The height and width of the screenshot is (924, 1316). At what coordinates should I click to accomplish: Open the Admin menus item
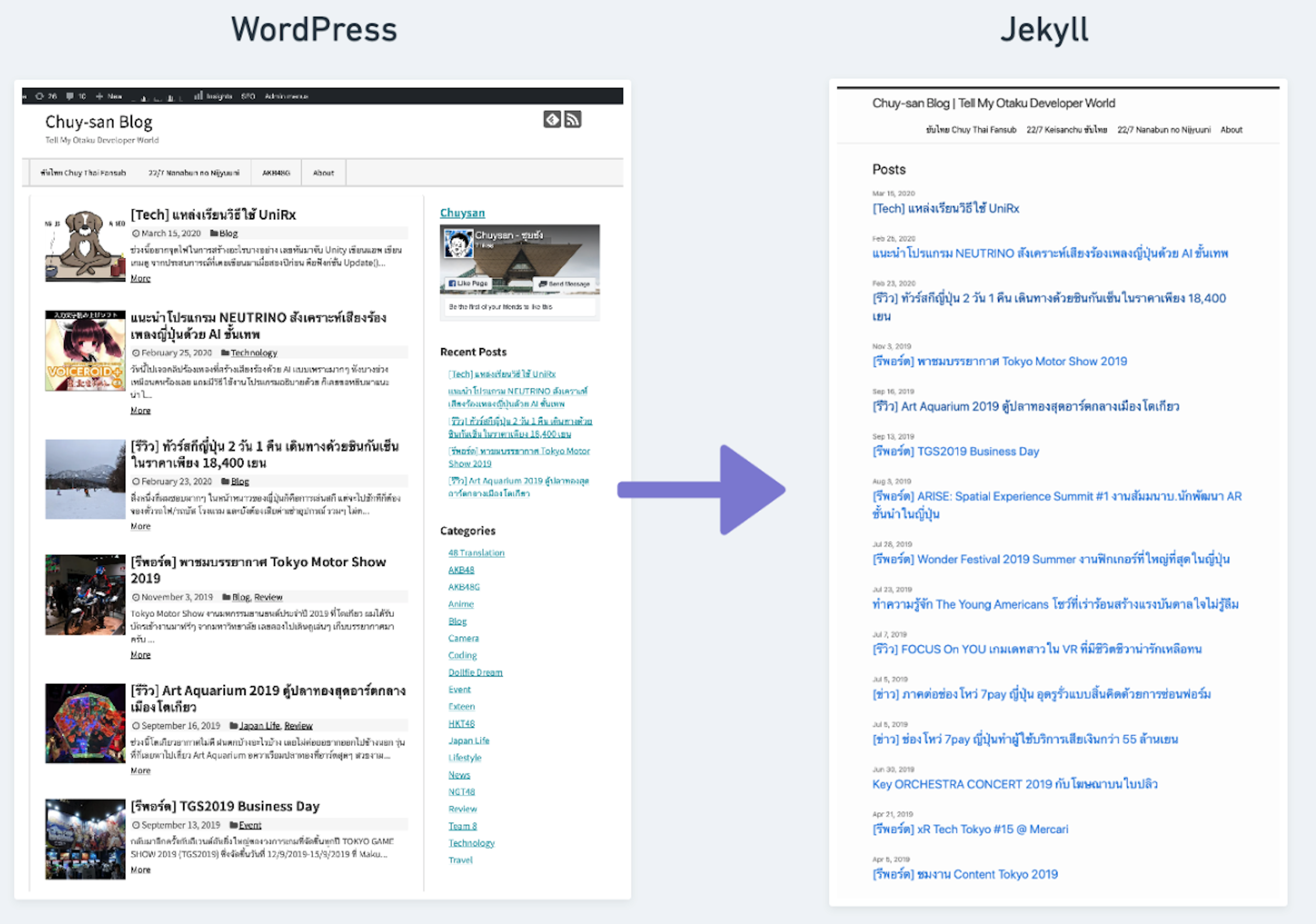click(x=286, y=96)
